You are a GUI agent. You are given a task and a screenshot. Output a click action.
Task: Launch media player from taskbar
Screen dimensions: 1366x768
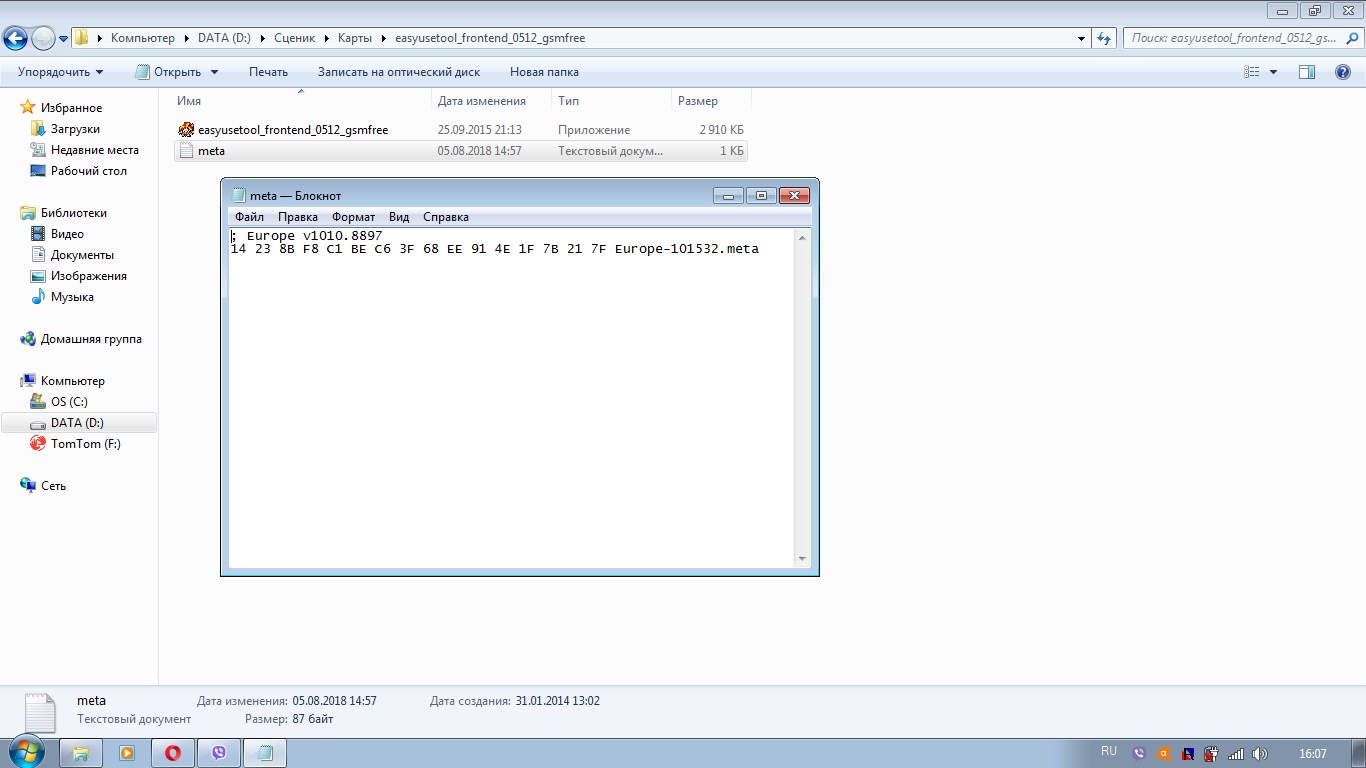coord(127,753)
